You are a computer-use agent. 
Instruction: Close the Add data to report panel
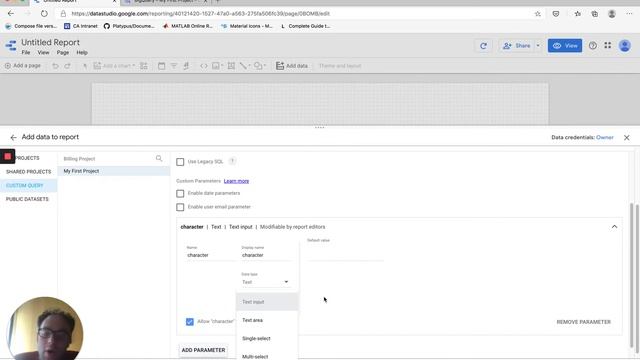coord(627,138)
